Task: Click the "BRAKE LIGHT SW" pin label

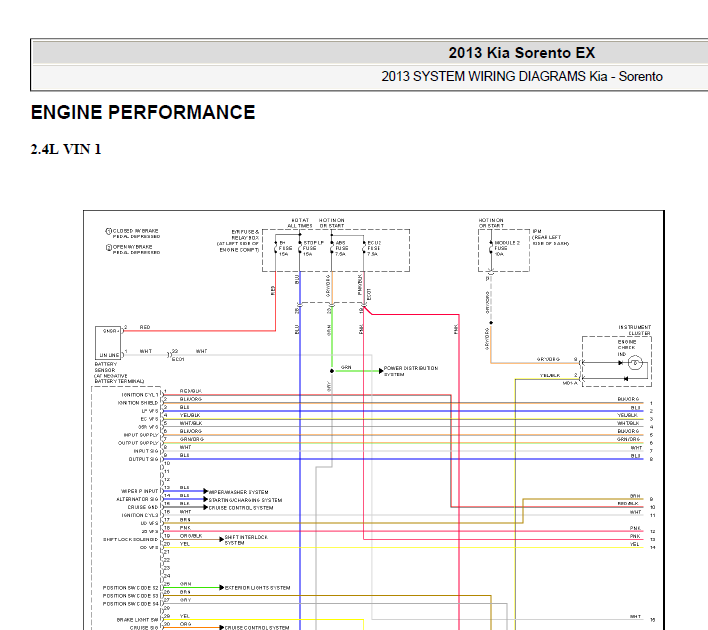Action: (138, 620)
